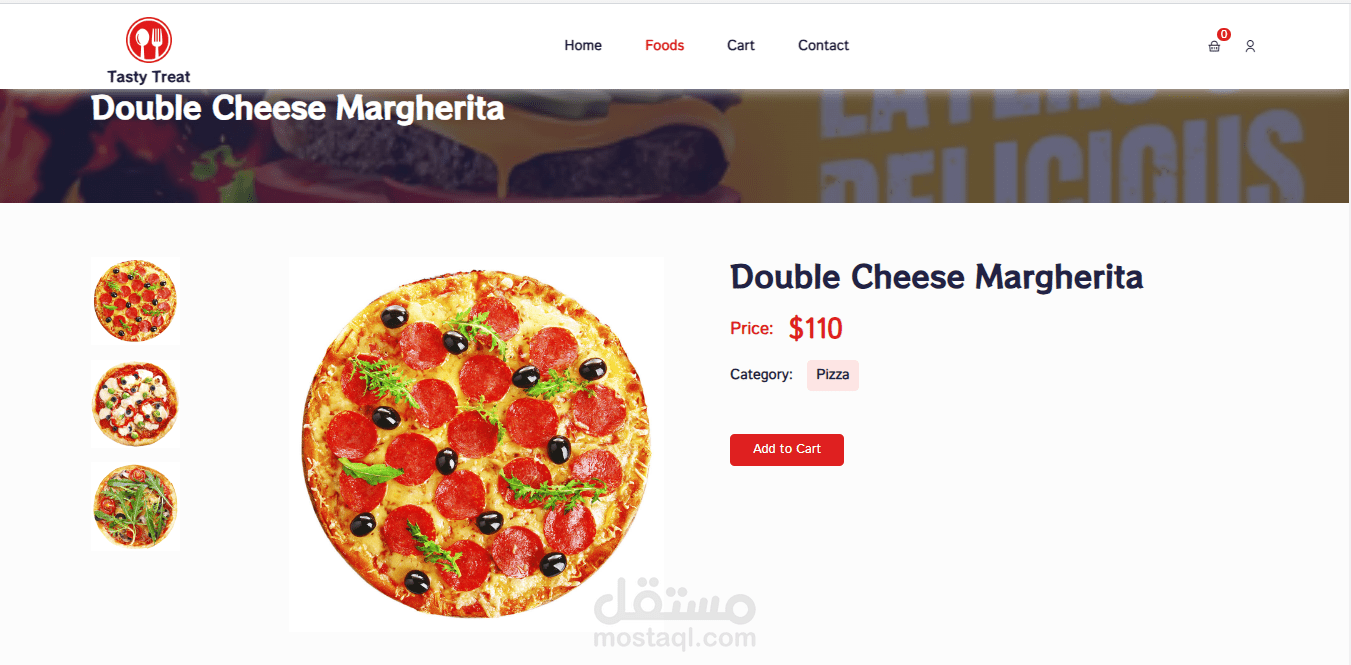Select the first pepperoni pizza thumbnail
This screenshot has width=1351, height=665.
click(x=135, y=300)
